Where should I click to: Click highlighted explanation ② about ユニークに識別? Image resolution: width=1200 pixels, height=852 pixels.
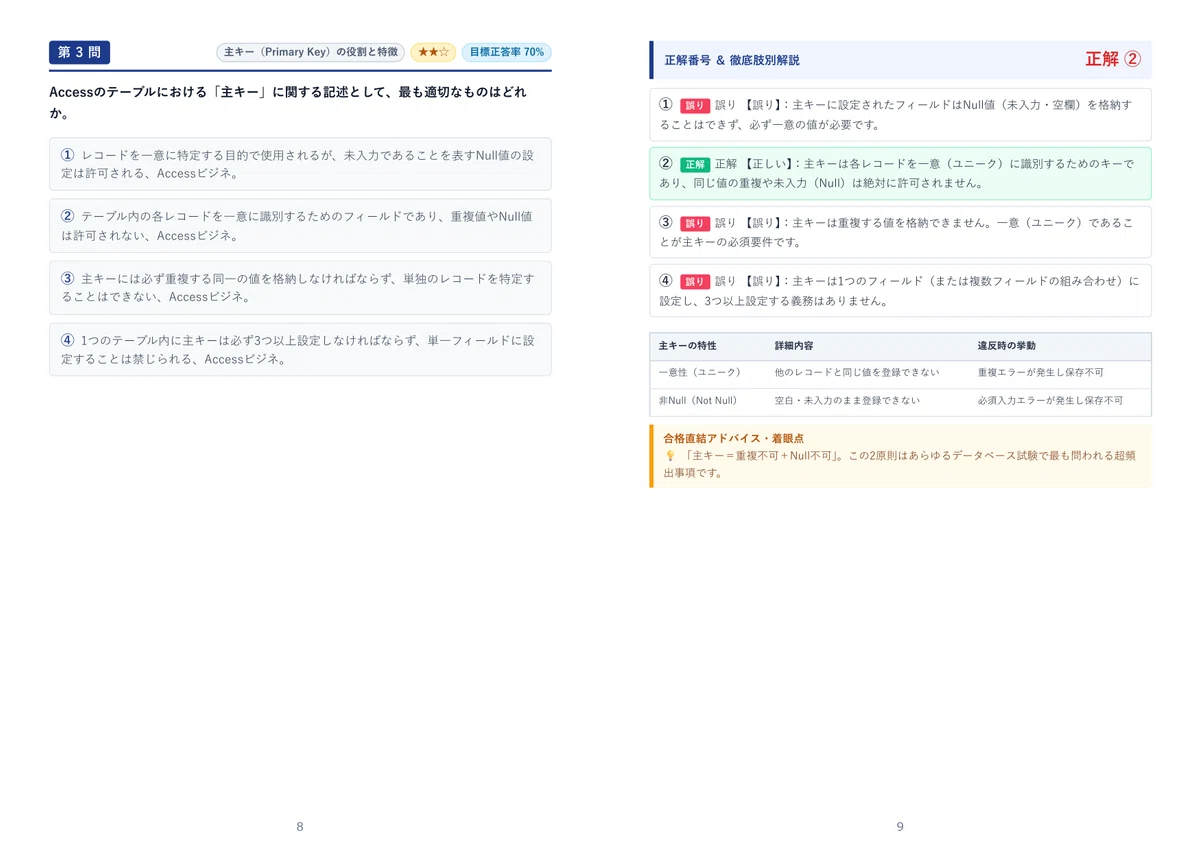point(900,173)
